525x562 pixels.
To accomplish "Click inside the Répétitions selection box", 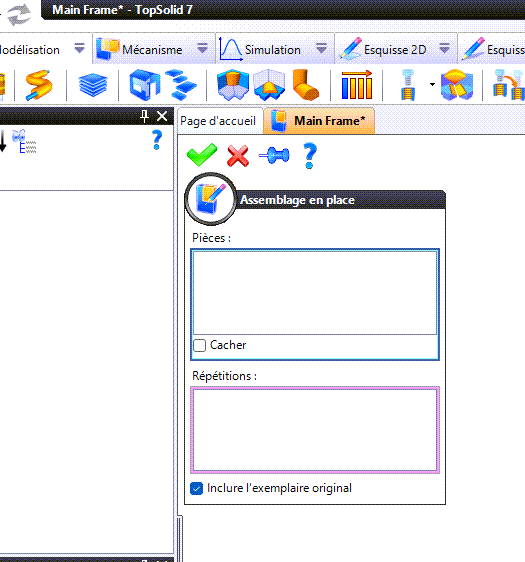I will click(x=315, y=430).
